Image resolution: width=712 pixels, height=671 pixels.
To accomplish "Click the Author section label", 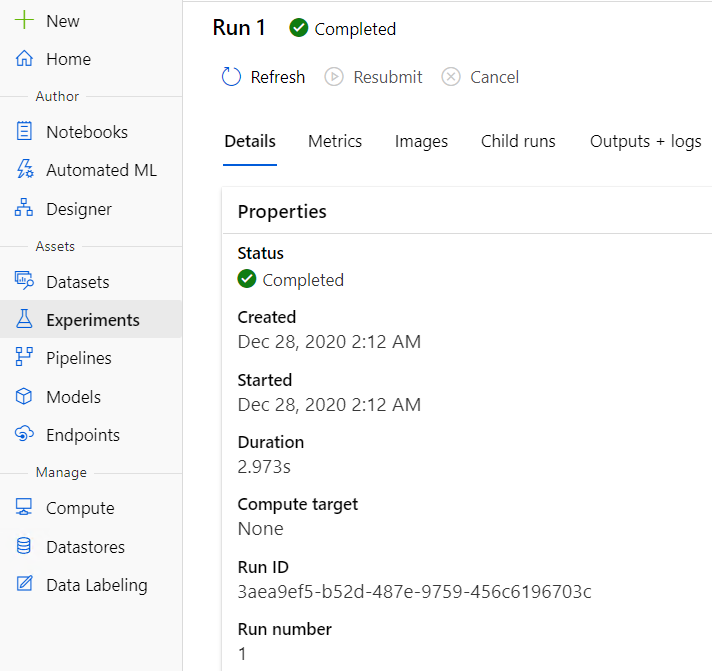I will (x=57, y=96).
